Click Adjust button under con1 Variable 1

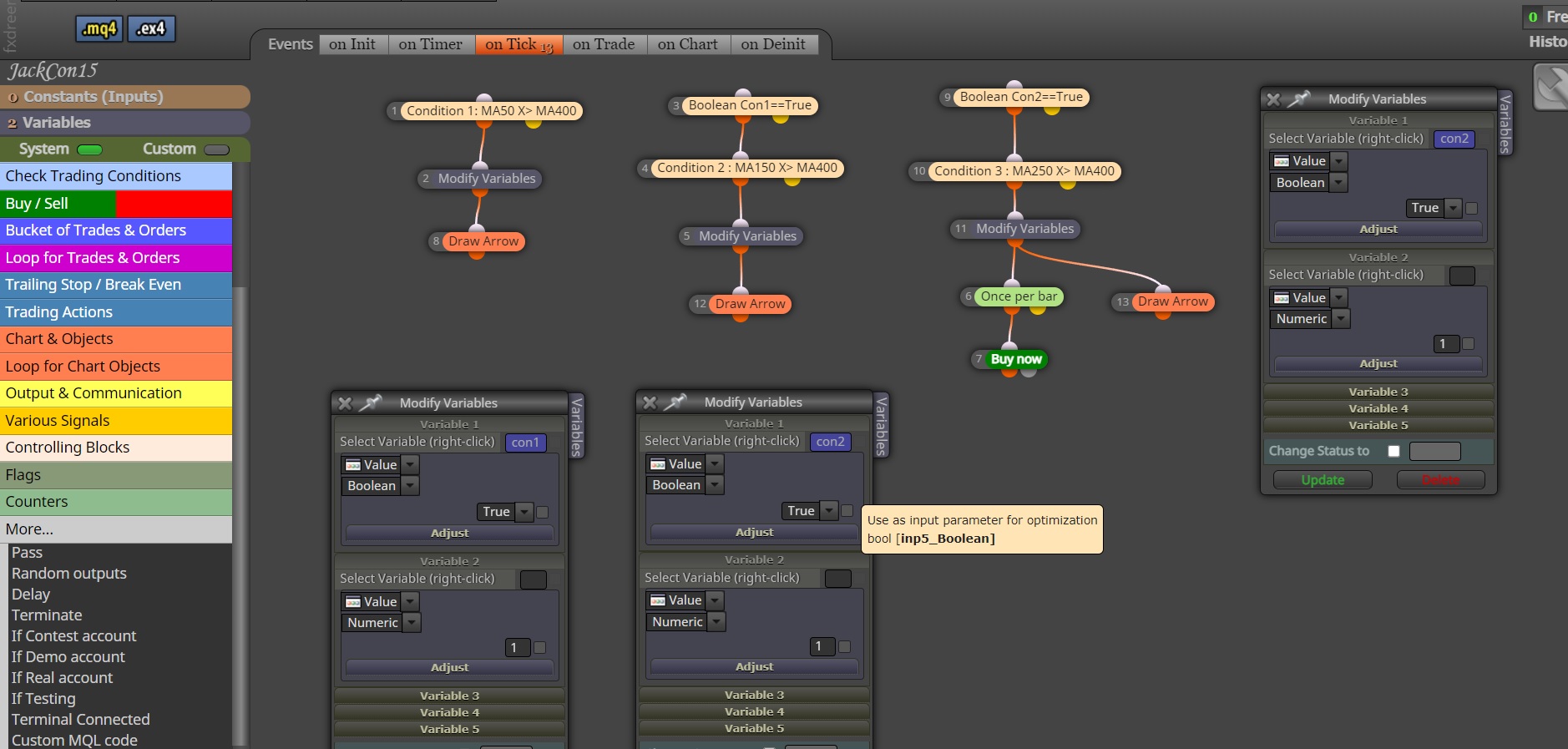pyautogui.click(x=450, y=533)
